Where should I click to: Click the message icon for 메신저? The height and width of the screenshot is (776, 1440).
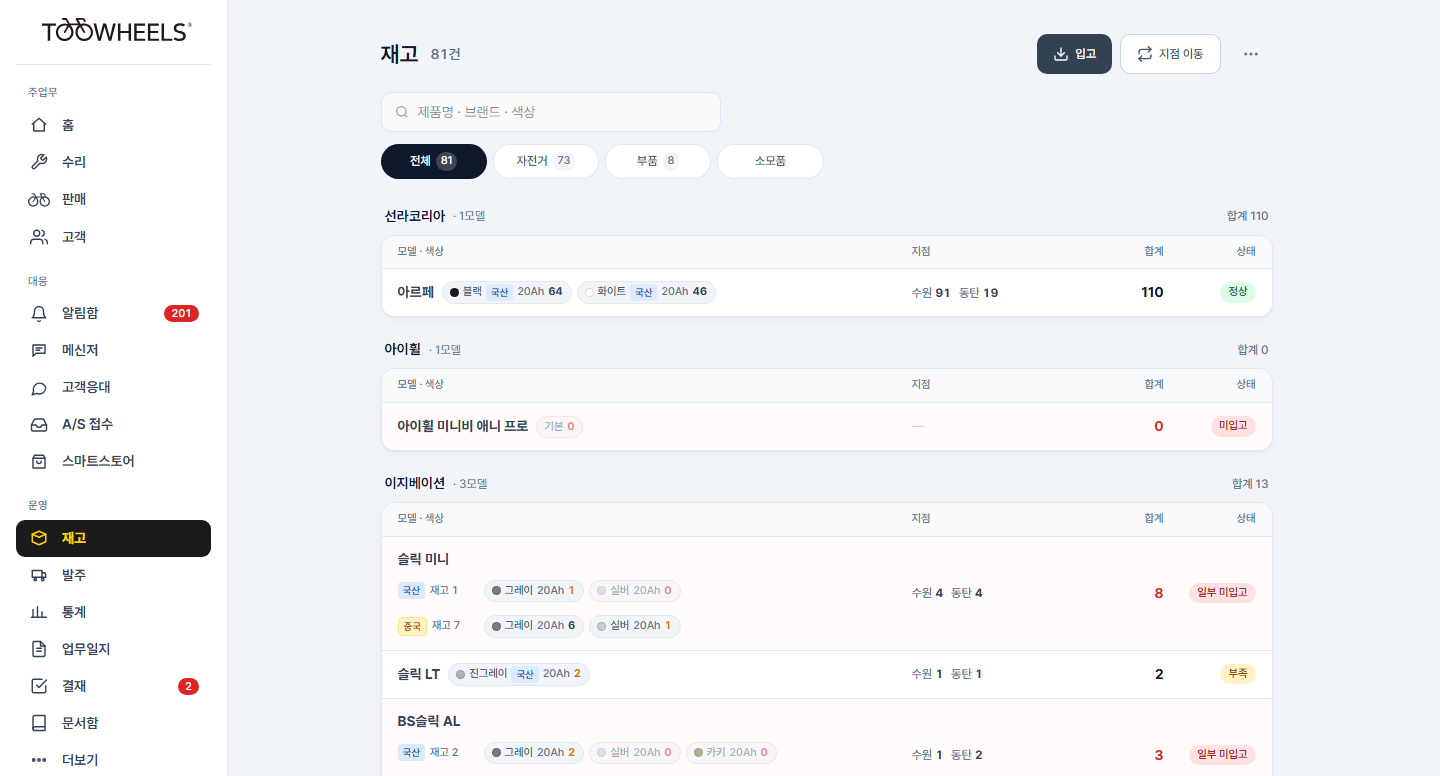39,350
